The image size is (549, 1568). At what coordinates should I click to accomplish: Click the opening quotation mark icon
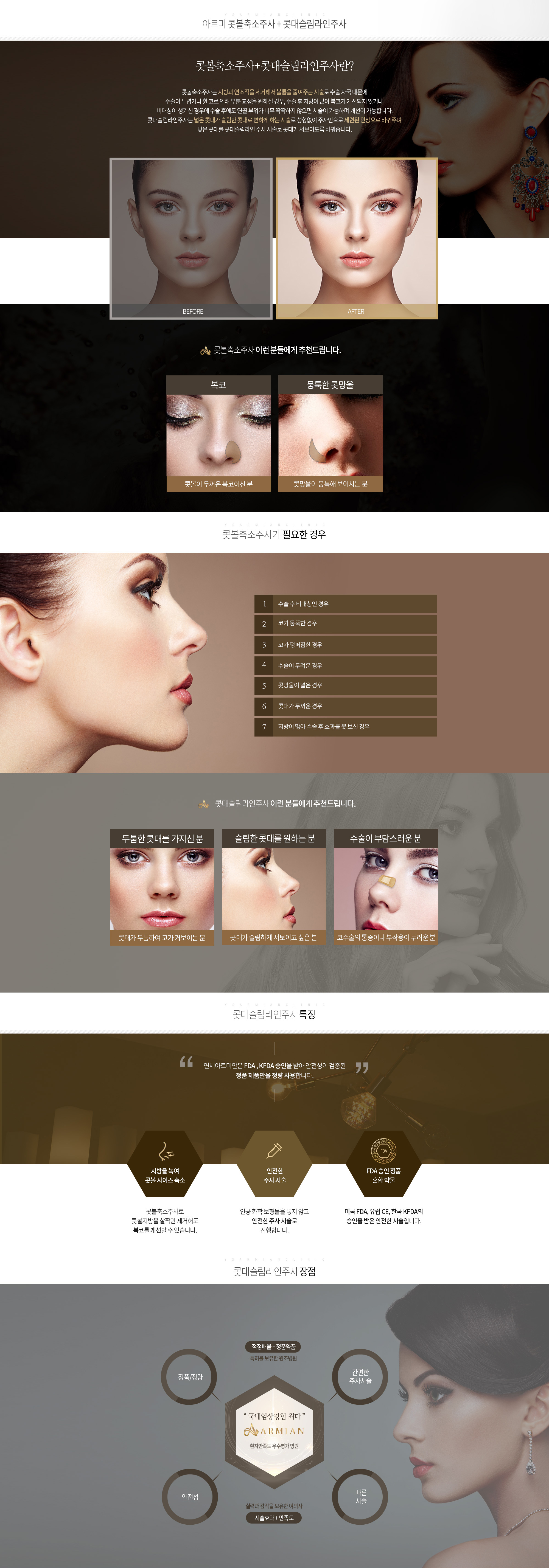point(186,1062)
